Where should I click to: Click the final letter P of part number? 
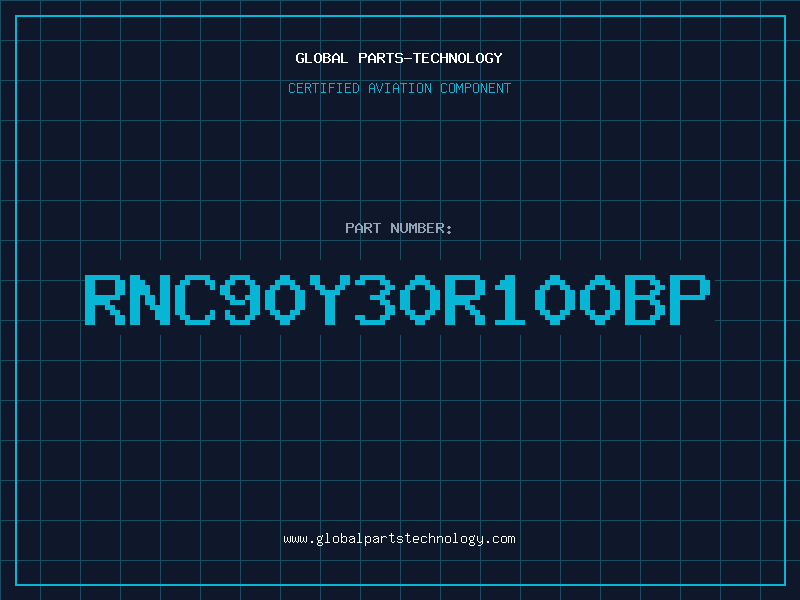[690, 300]
